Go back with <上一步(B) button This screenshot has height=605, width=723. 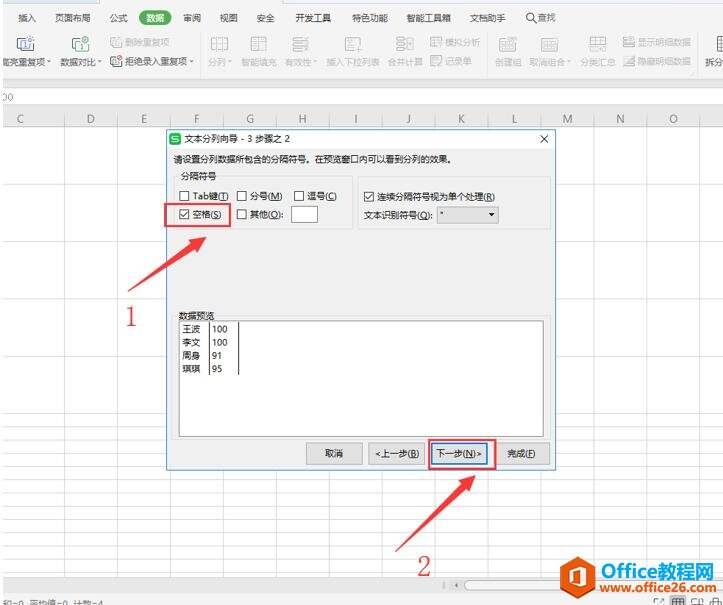tap(397, 454)
